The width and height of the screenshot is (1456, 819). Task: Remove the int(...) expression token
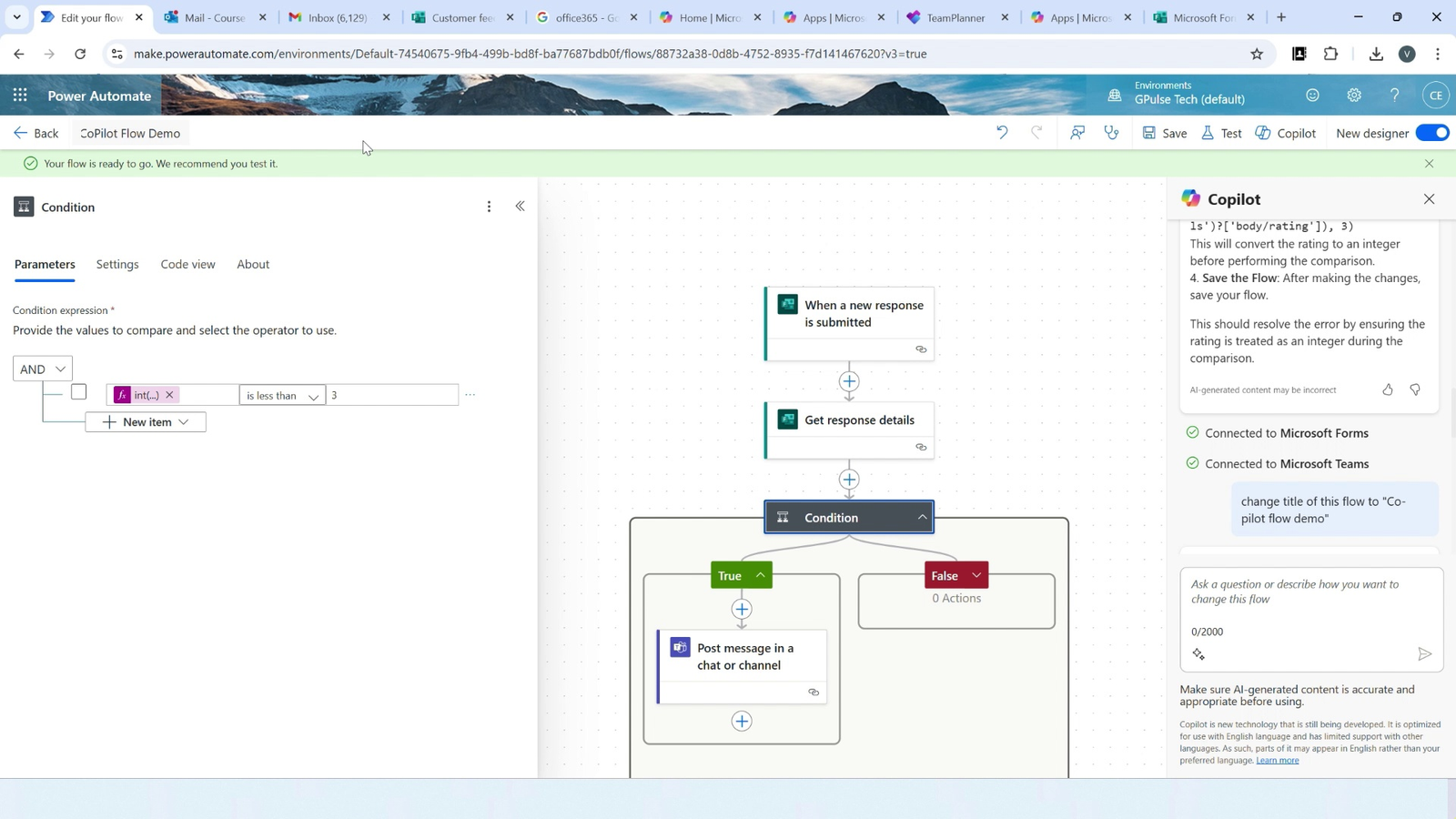click(169, 395)
